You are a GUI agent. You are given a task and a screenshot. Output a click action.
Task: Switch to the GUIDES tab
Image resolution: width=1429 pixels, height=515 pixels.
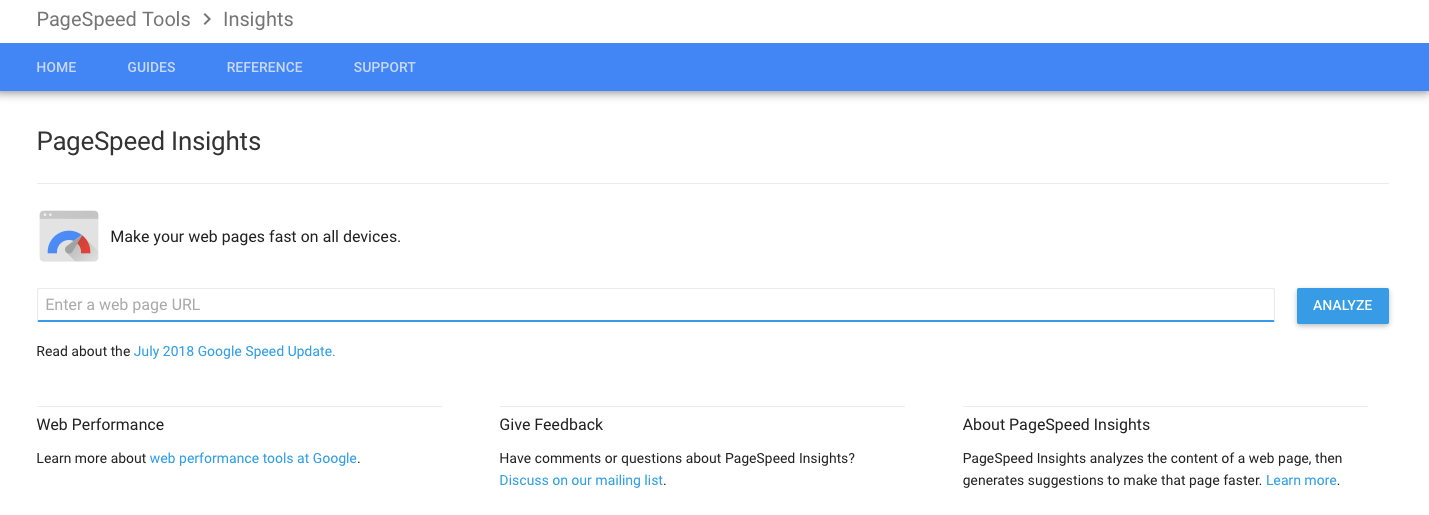pos(151,67)
